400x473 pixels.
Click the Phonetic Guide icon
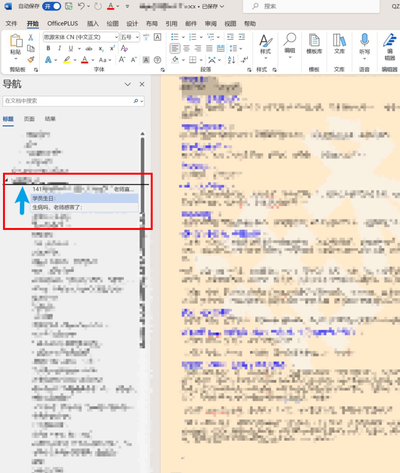point(146,37)
